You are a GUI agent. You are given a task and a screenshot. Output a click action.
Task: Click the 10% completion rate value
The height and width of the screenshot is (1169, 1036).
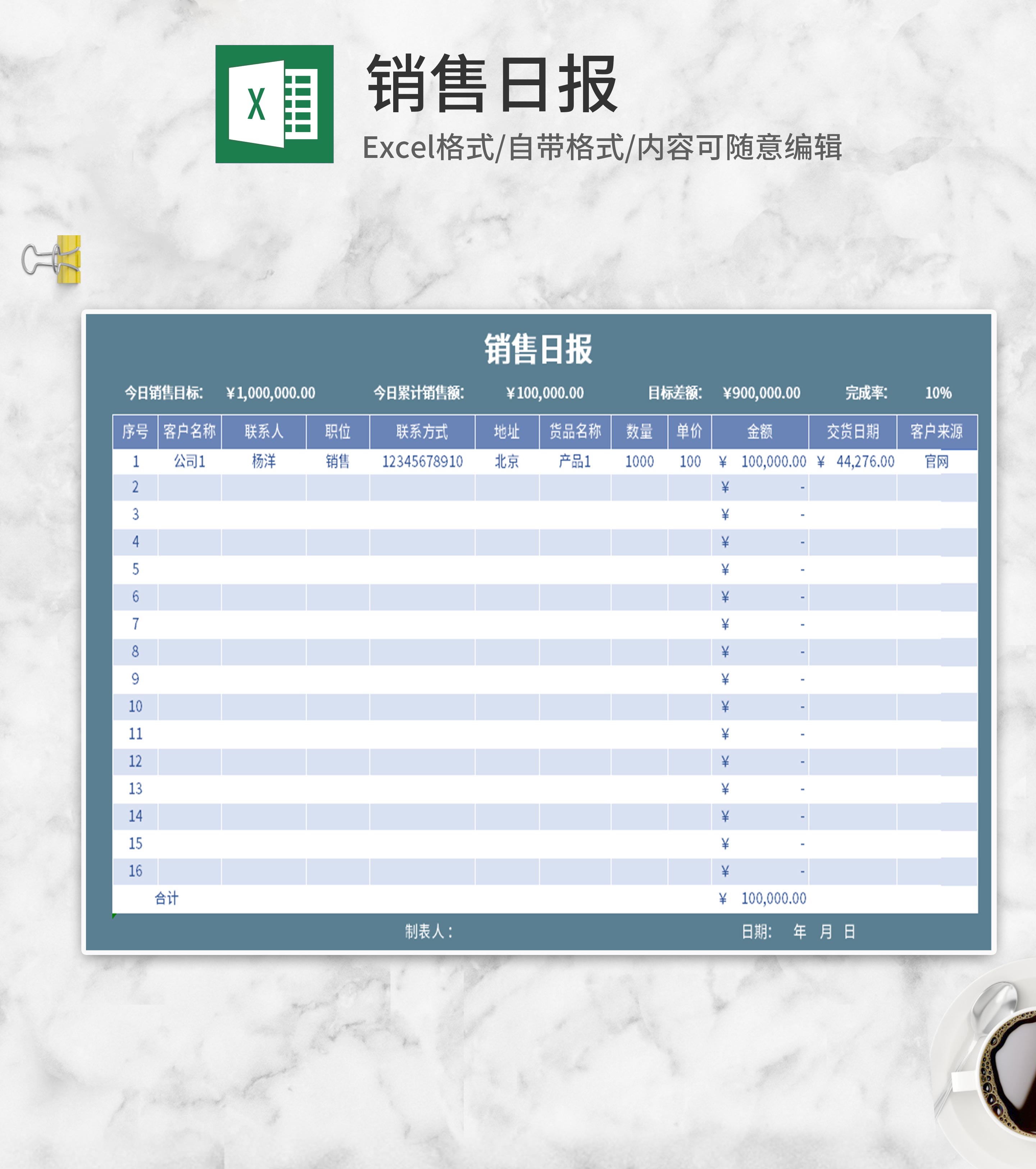pos(938,393)
